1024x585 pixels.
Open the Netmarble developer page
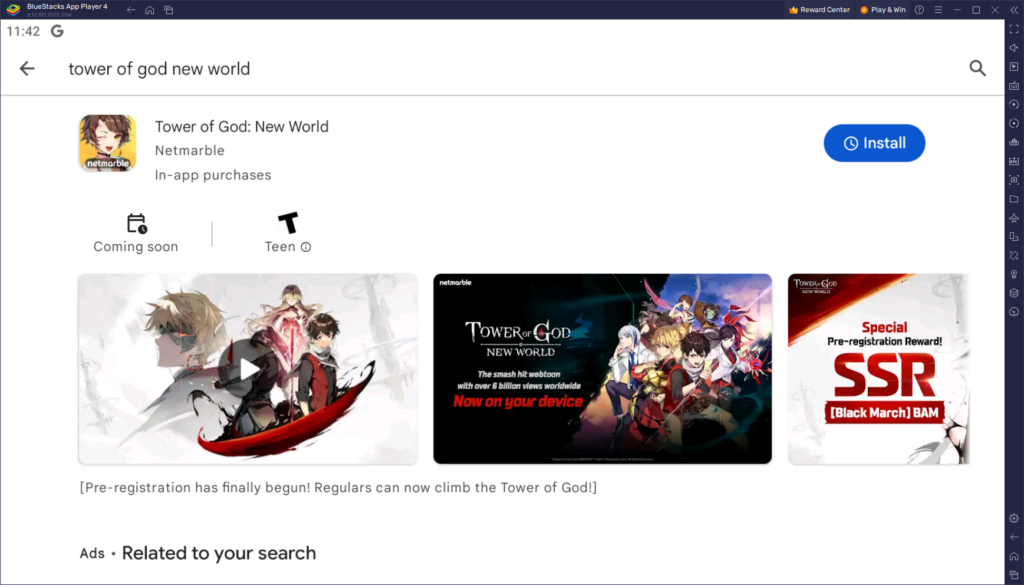(x=190, y=150)
